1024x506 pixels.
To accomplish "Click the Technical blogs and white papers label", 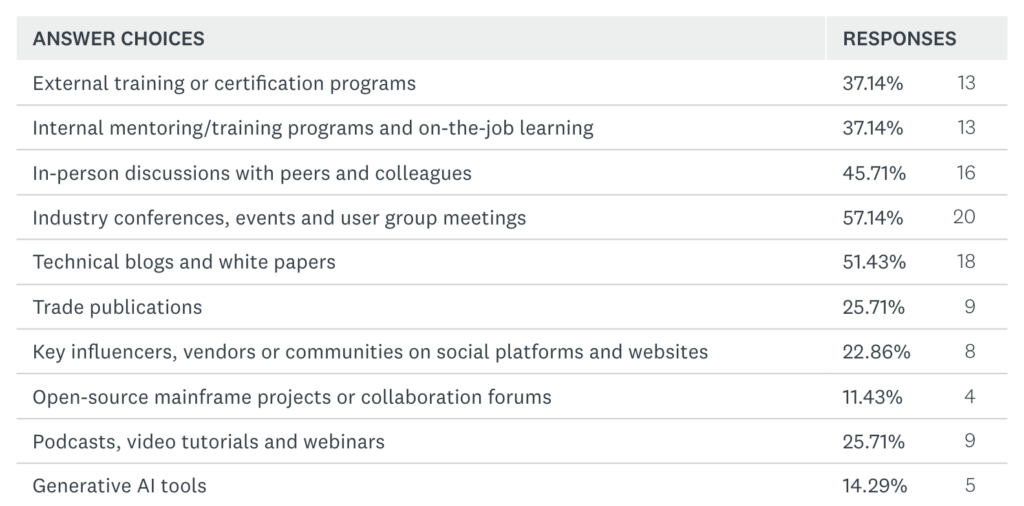I will 184,263.
